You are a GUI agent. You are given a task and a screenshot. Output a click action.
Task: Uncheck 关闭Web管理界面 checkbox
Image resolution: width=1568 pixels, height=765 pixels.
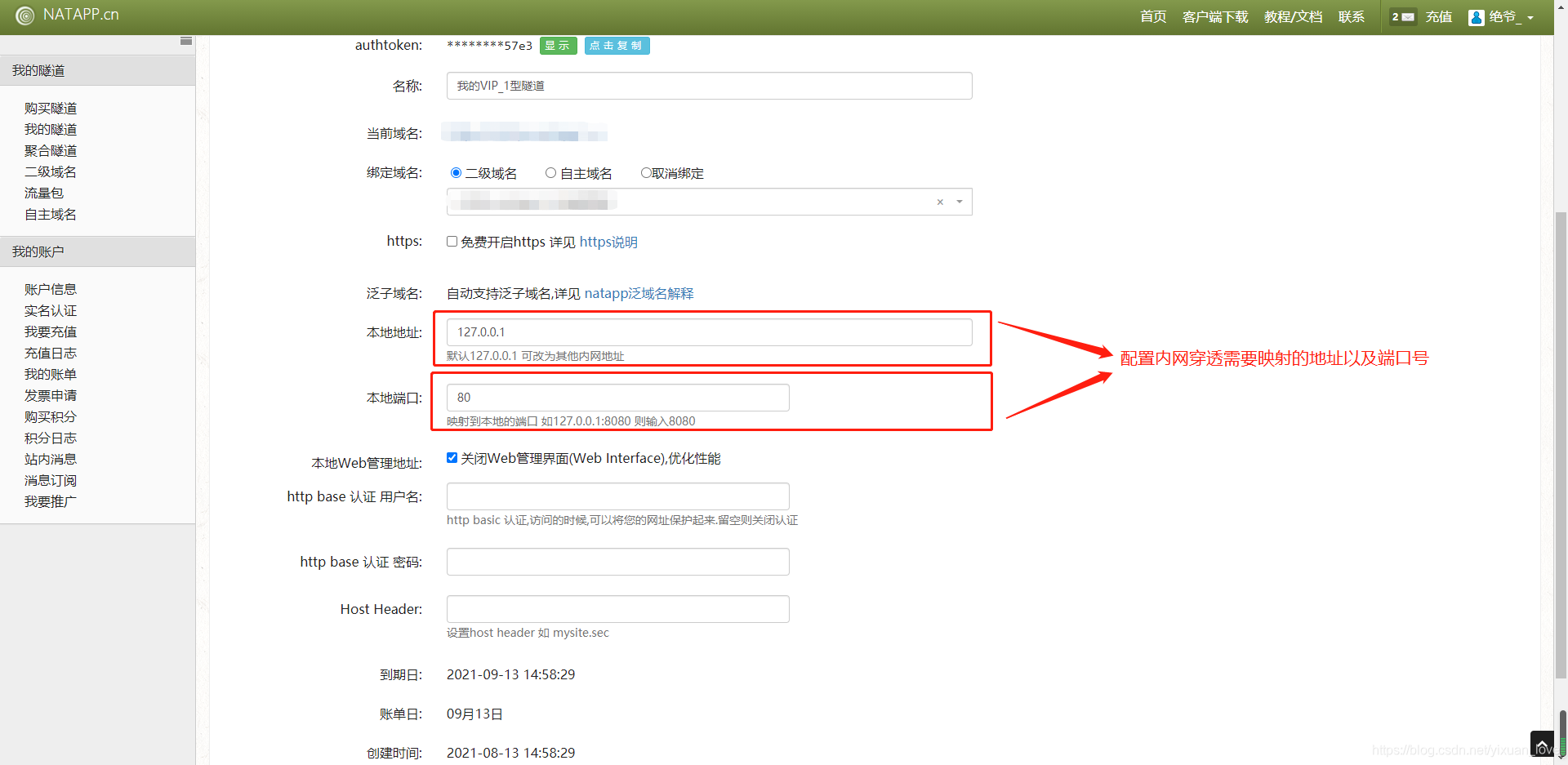click(452, 458)
